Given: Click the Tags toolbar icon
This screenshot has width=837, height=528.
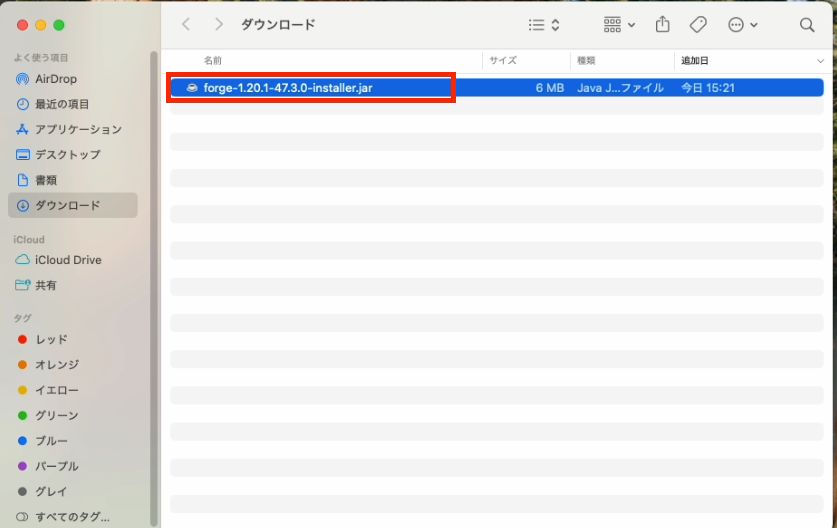Looking at the screenshot, I should pyautogui.click(x=698, y=25).
